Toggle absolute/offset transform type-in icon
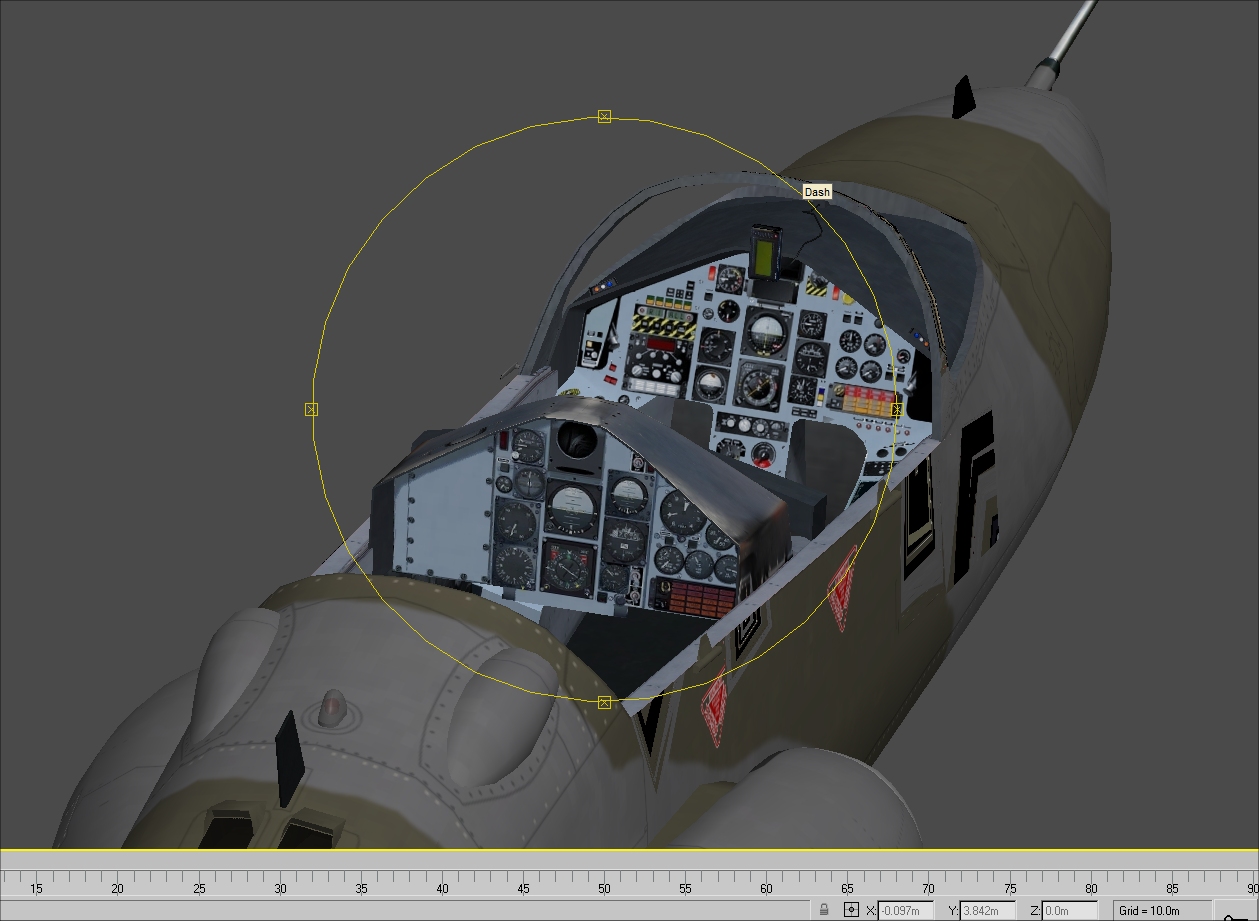Viewport: 1259px width, 921px height. tap(851, 910)
